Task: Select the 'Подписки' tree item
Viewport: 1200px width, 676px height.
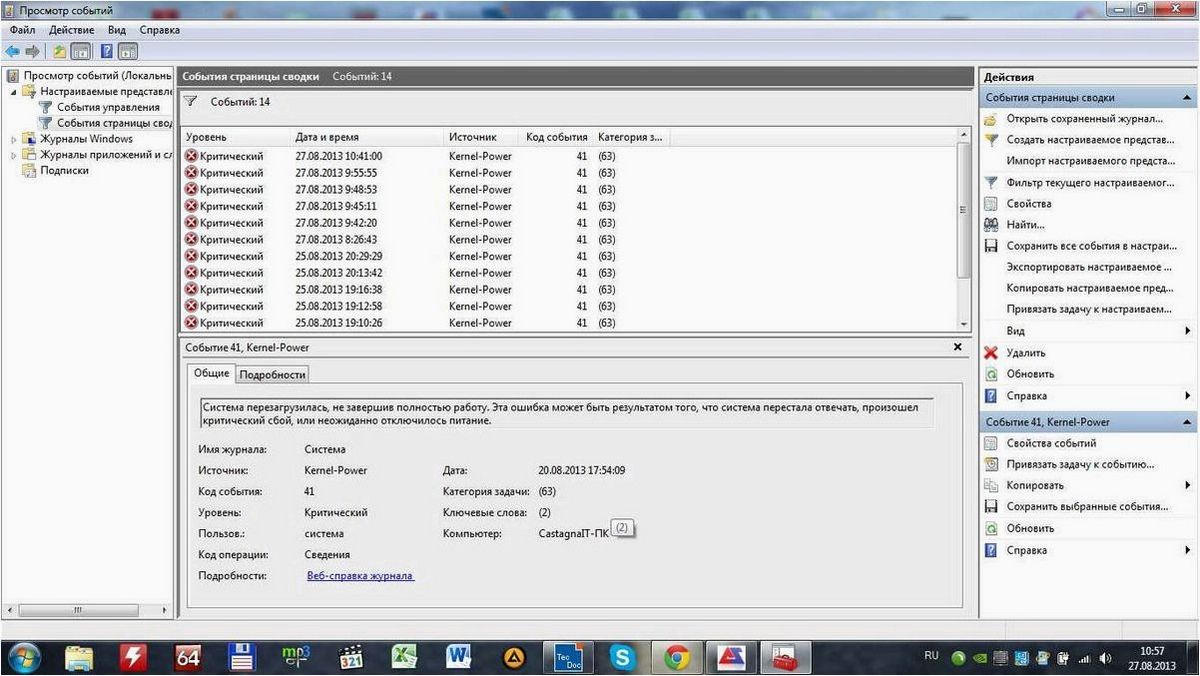Action: [x=64, y=170]
